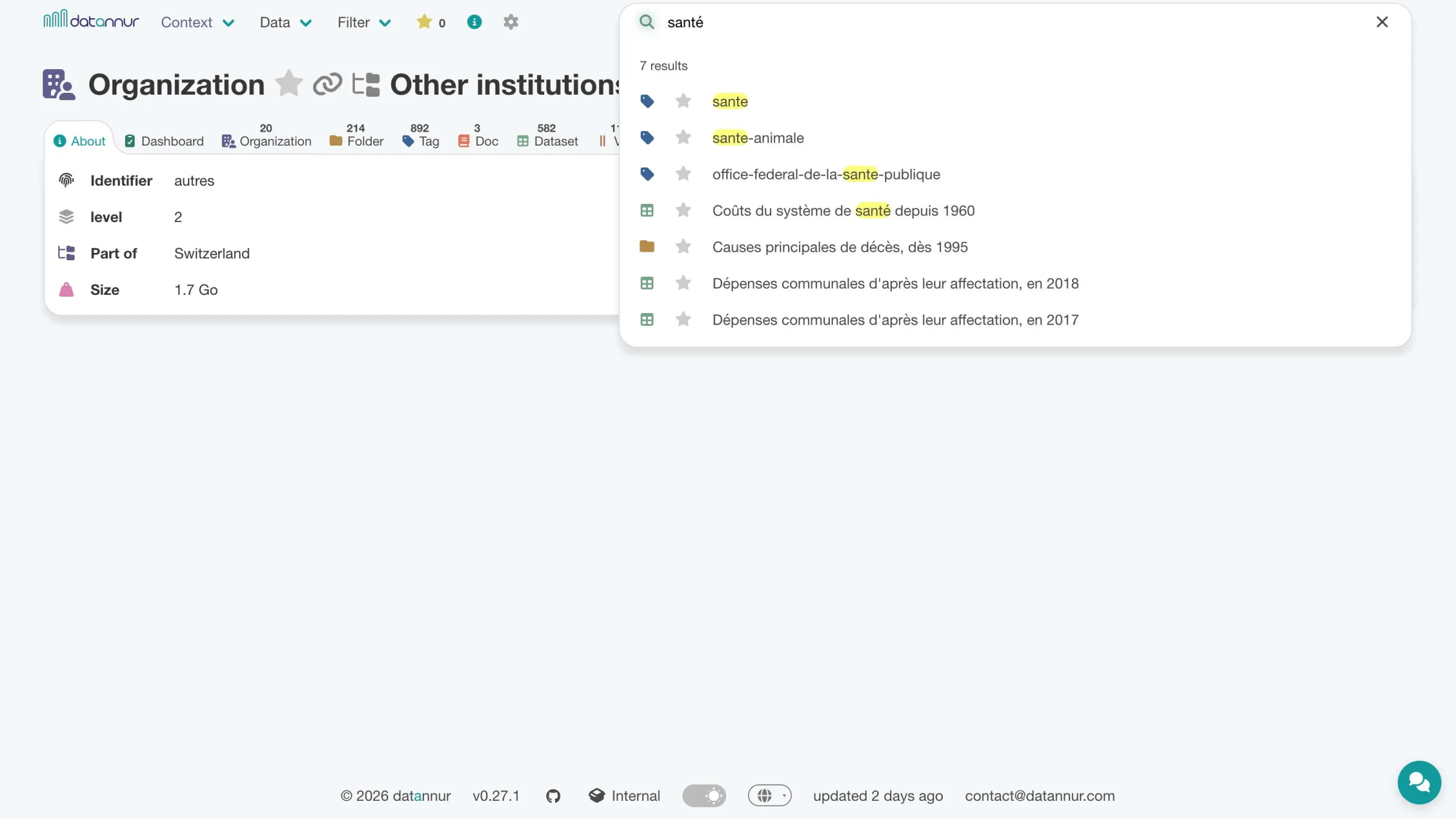Click the layers level icon
The height and width of the screenshot is (819, 1456).
tap(66, 217)
